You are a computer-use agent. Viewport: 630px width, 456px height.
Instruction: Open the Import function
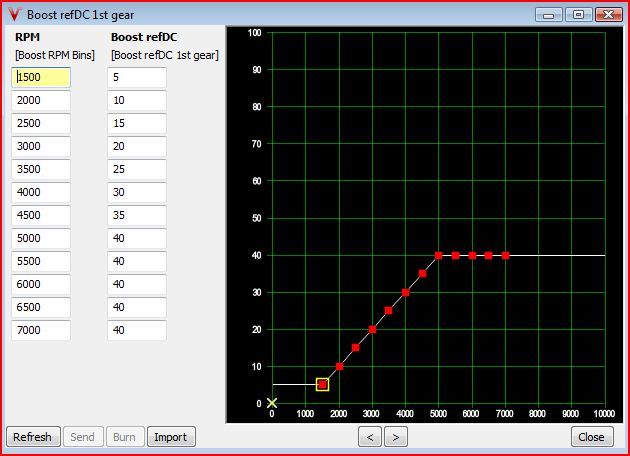pos(171,437)
